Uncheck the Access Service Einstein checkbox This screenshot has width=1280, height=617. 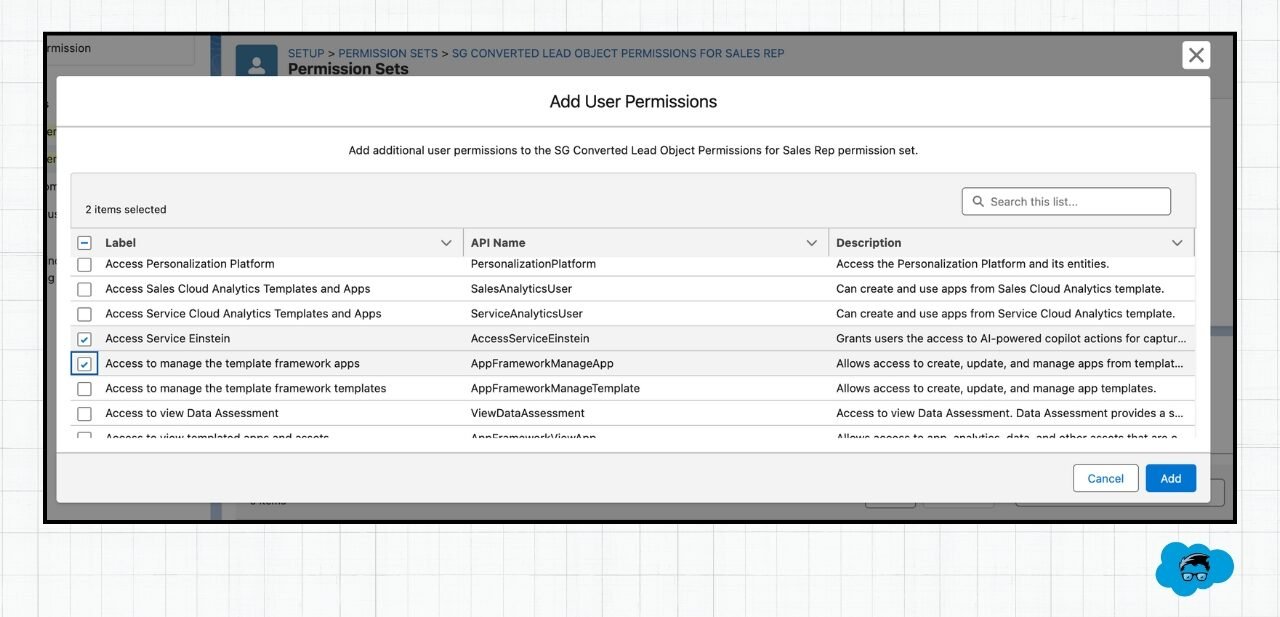(85, 339)
